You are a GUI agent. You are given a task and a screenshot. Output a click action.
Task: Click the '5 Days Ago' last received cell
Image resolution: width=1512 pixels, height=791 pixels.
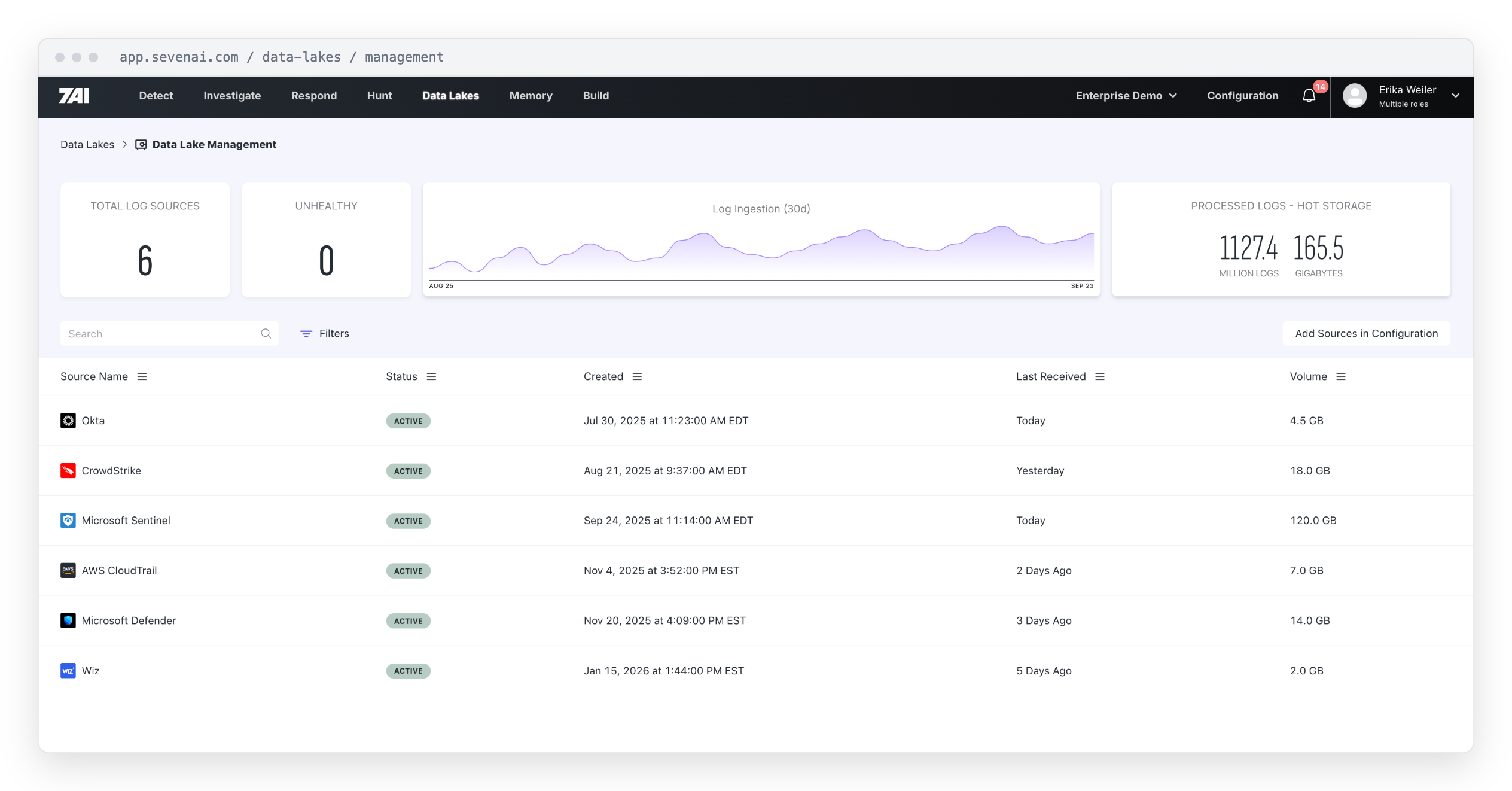1044,671
